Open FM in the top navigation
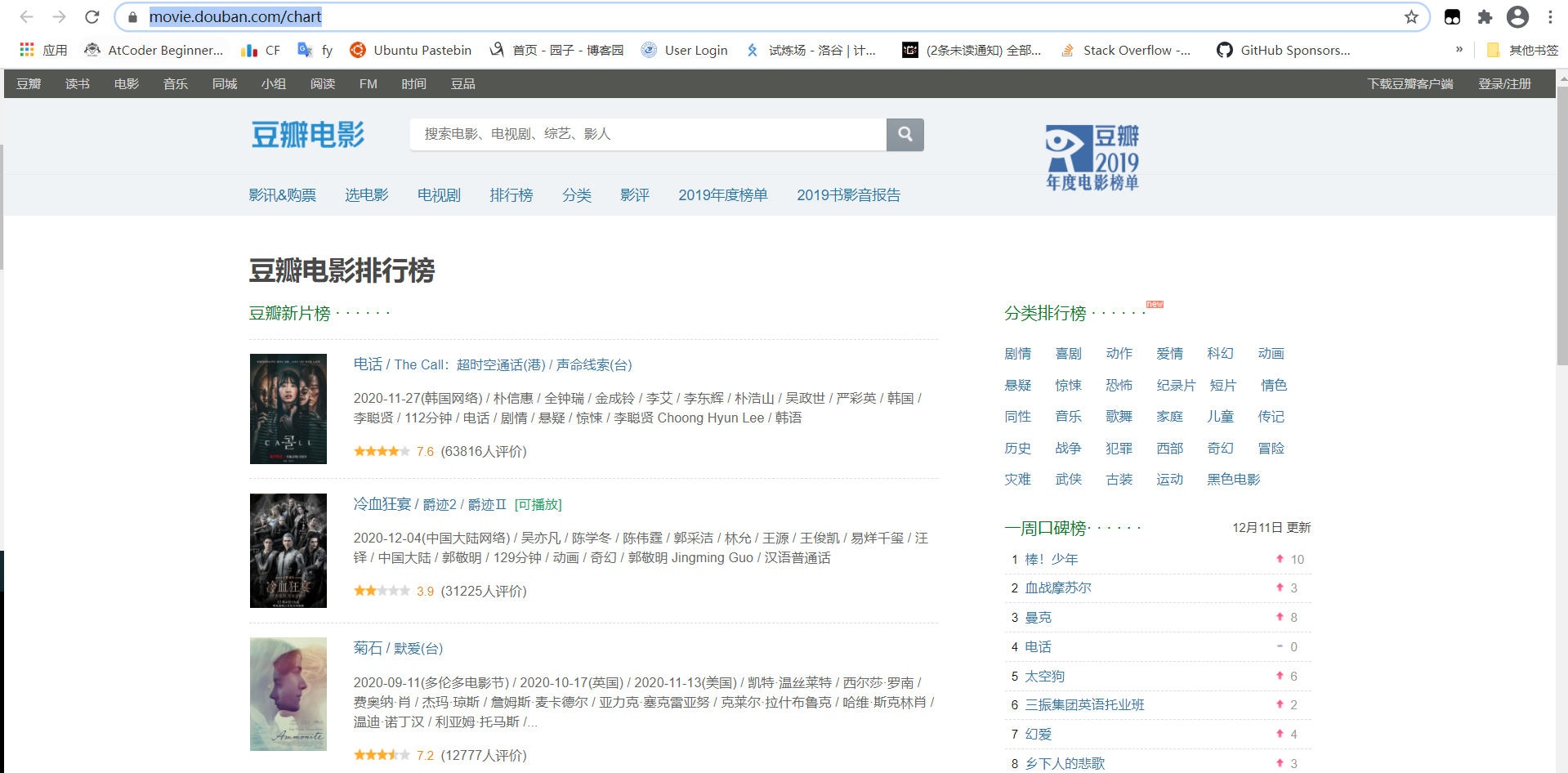This screenshot has width=1568, height=773. click(369, 83)
